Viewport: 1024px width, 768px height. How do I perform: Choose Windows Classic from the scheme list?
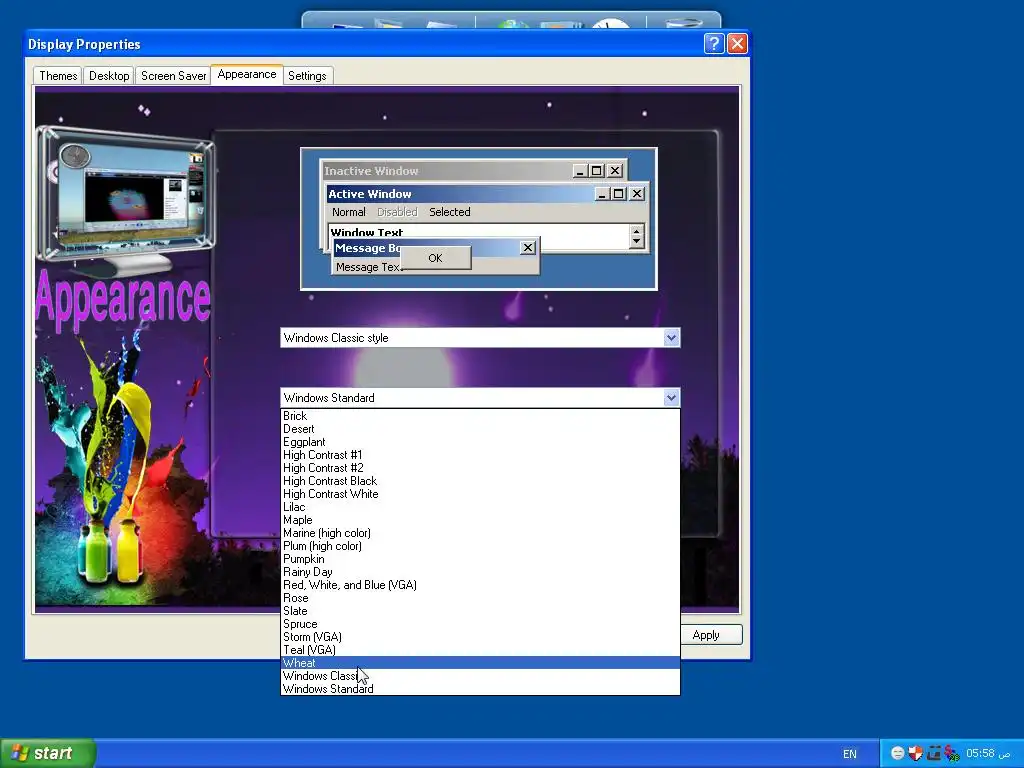480,676
